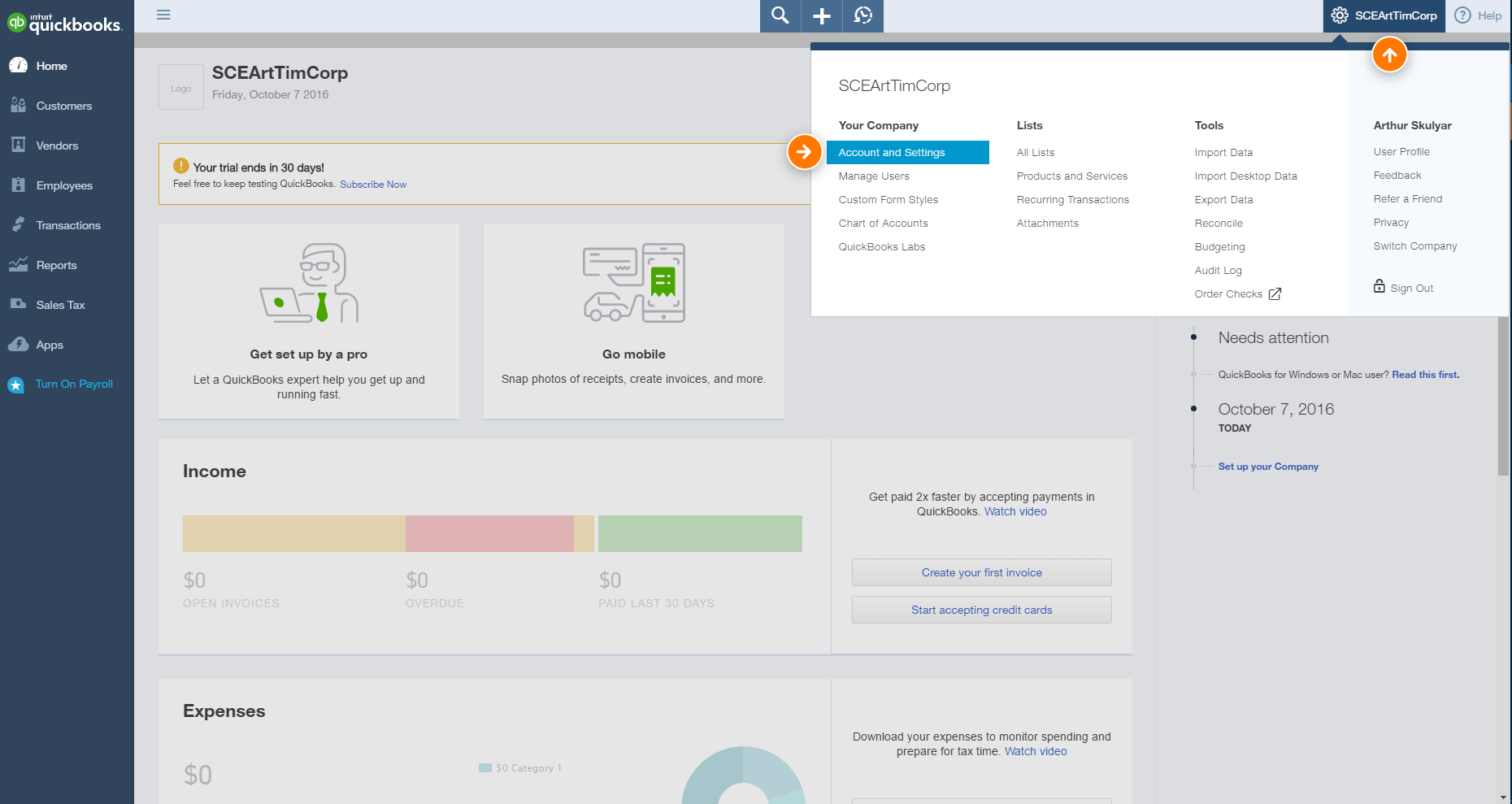Click the Get set up by a pro title
This screenshot has width=1512, height=804.
tap(309, 354)
